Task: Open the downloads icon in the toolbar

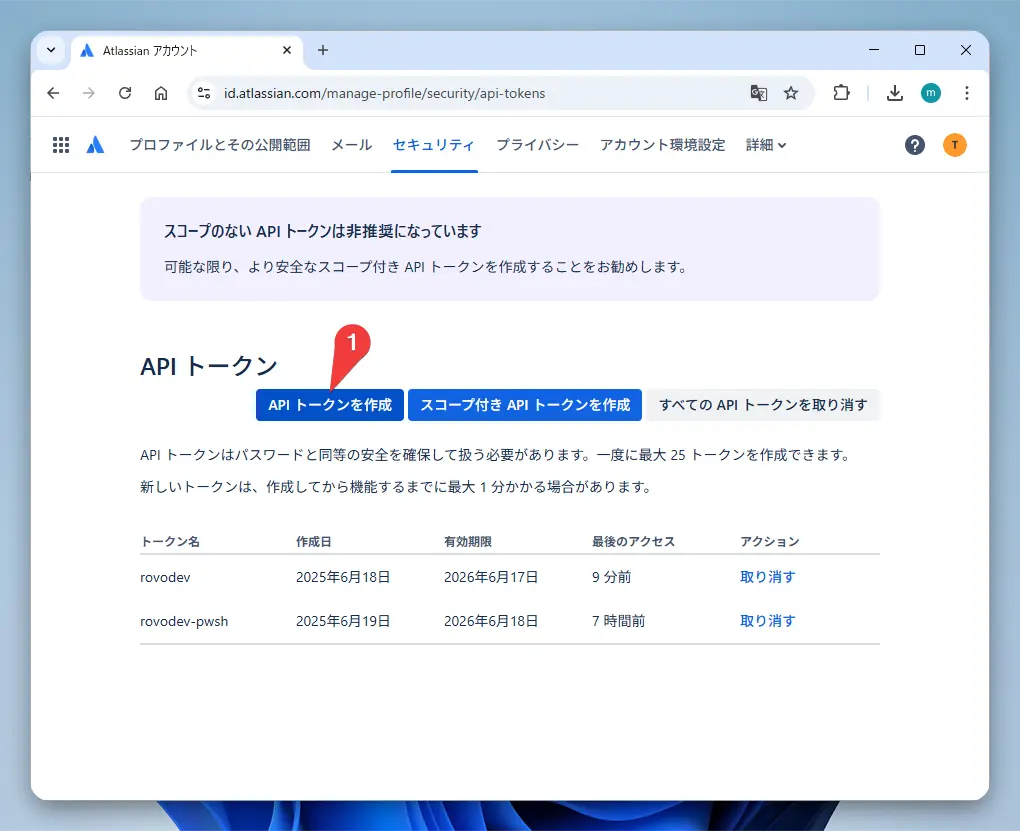Action: point(893,93)
